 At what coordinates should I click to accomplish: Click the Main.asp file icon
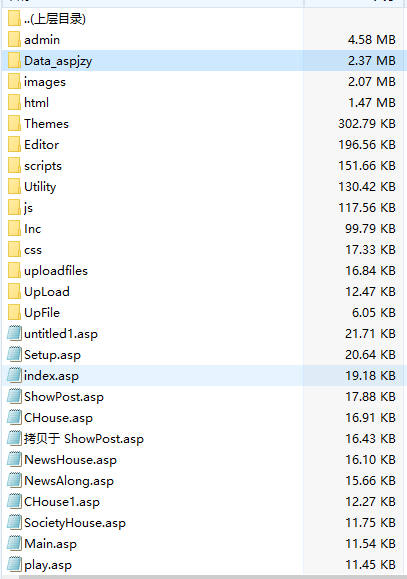[14, 544]
